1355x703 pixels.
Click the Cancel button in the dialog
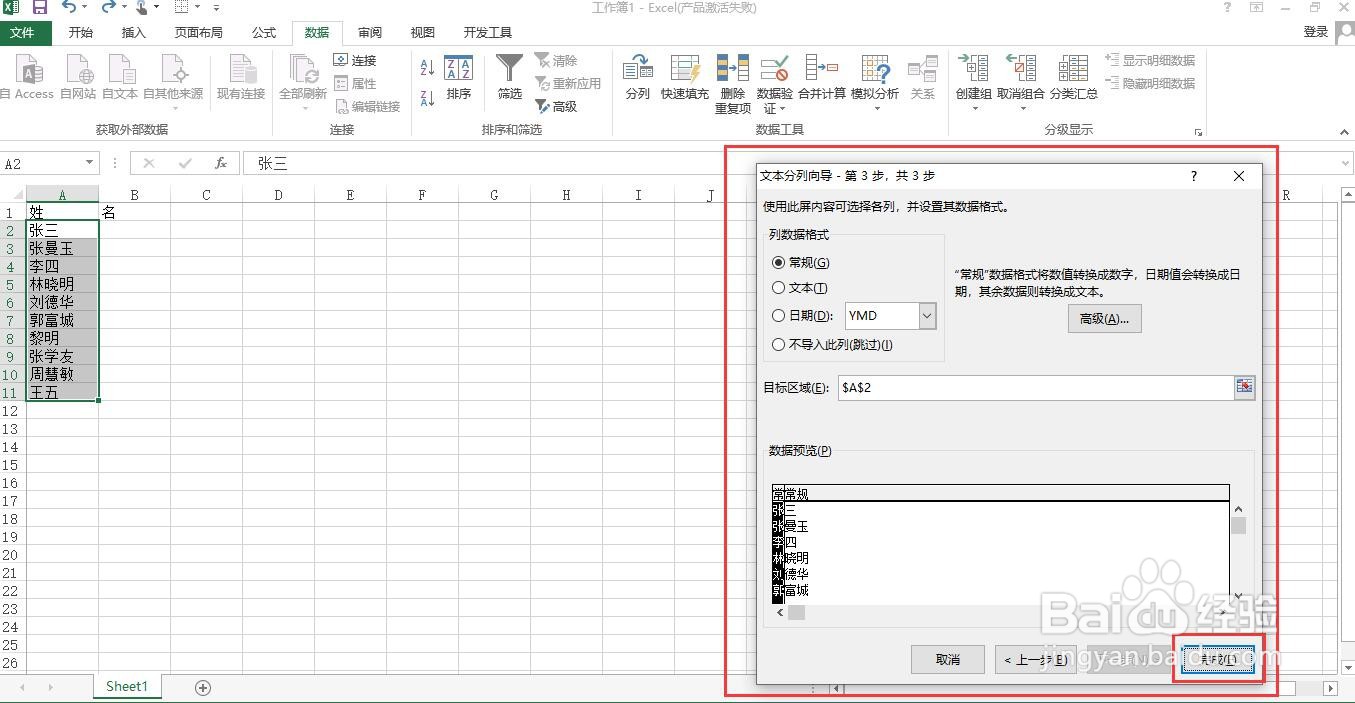[x=946, y=659]
